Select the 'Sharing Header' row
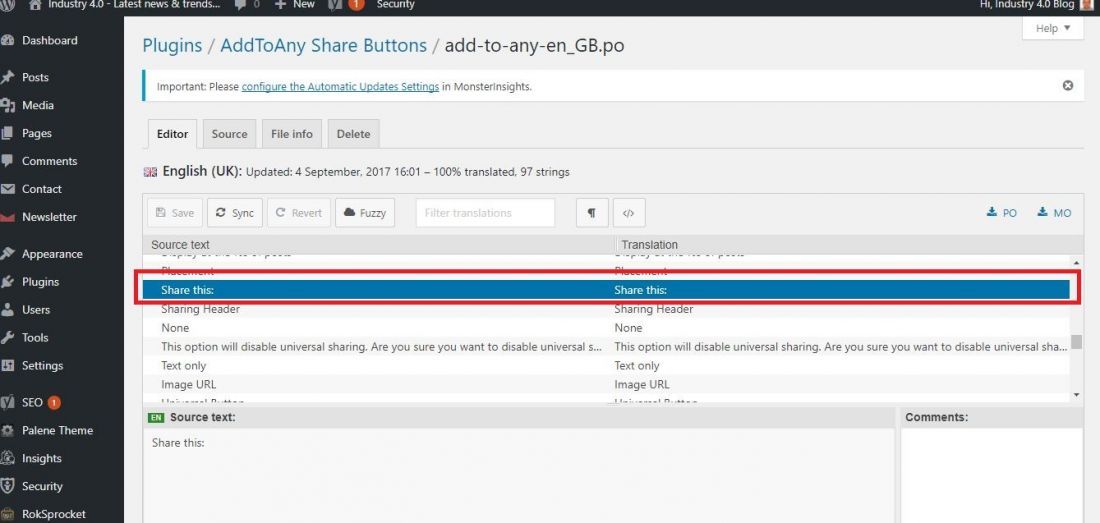Image resolution: width=1100 pixels, height=523 pixels. pyautogui.click(x=606, y=309)
